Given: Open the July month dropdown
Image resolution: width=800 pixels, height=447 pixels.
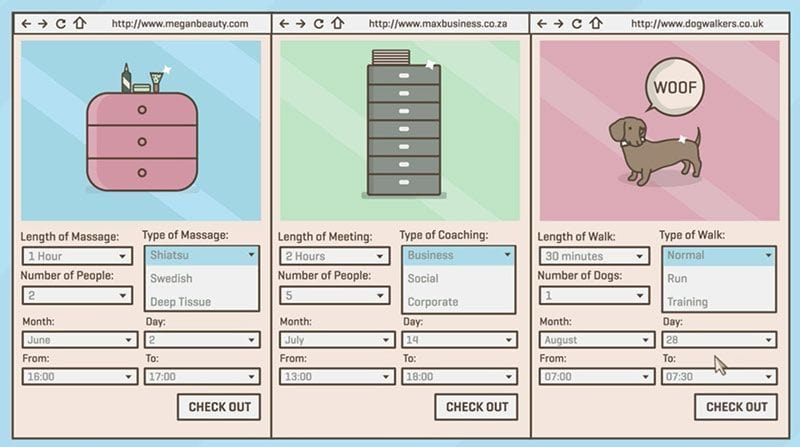Looking at the screenshot, I should coord(337,339).
